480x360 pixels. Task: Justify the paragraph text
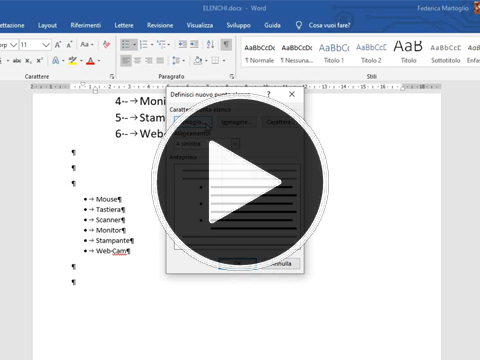[160, 61]
